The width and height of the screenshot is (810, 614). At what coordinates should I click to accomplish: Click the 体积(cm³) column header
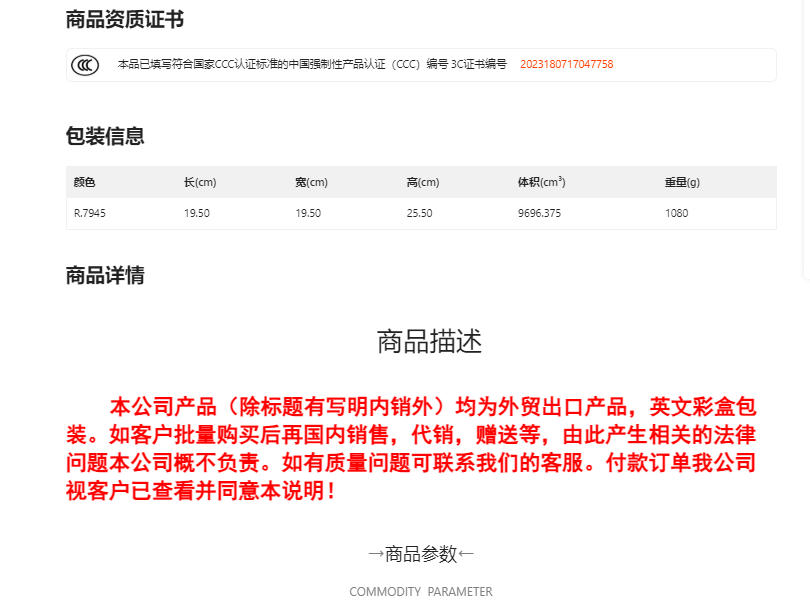point(541,182)
